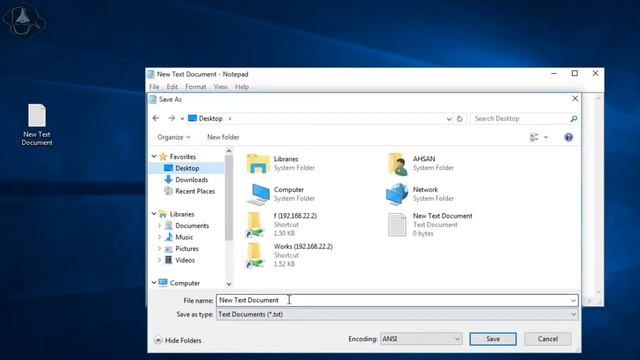
Task: Open Notepad Format menu
Action: pos(196,87)
